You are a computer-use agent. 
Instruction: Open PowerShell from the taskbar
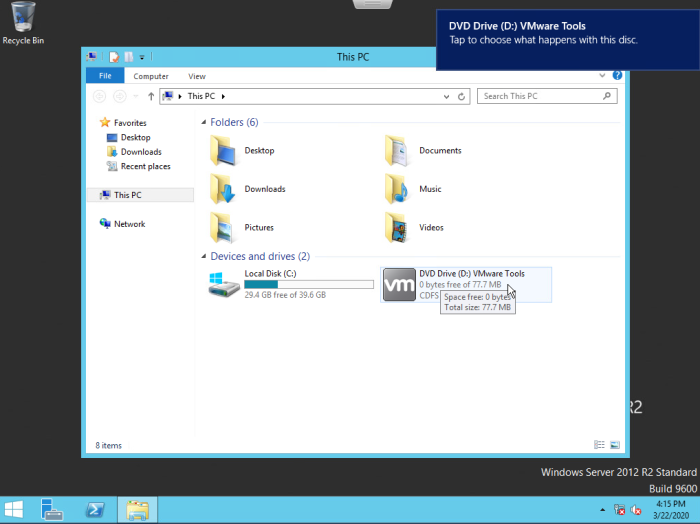[x=95, y=510]
